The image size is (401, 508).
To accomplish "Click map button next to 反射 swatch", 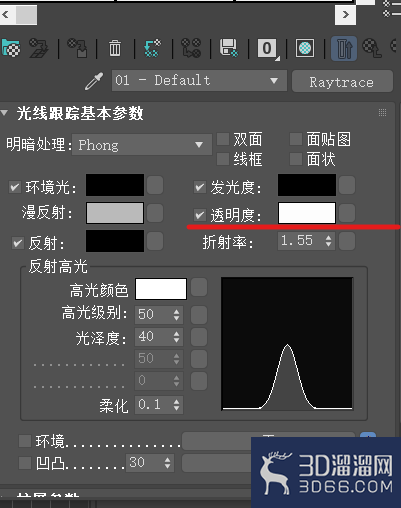I will point(155,241).
